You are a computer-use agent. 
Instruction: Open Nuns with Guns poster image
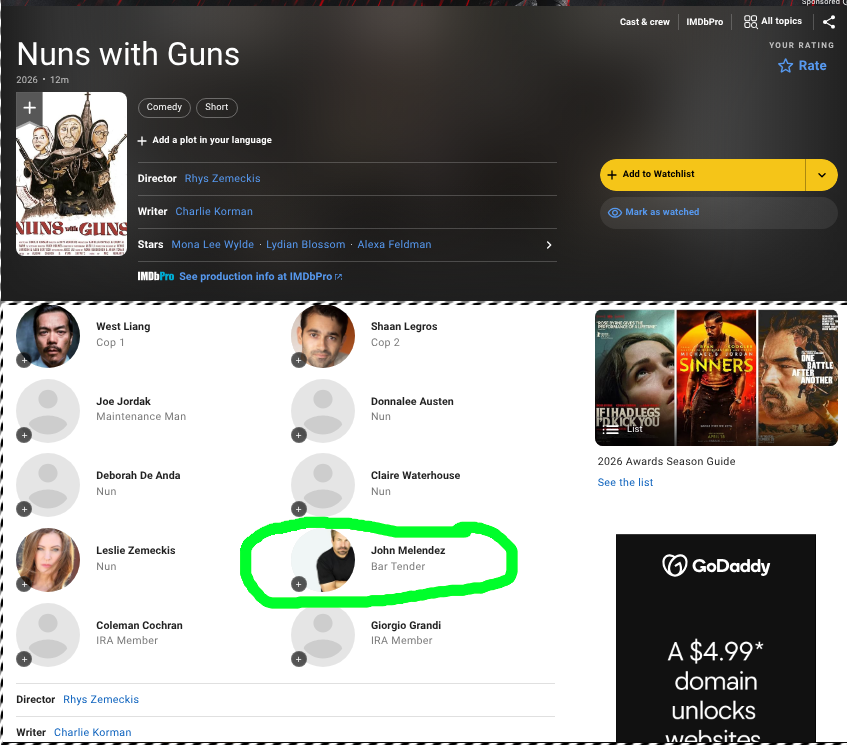point(71,174)
